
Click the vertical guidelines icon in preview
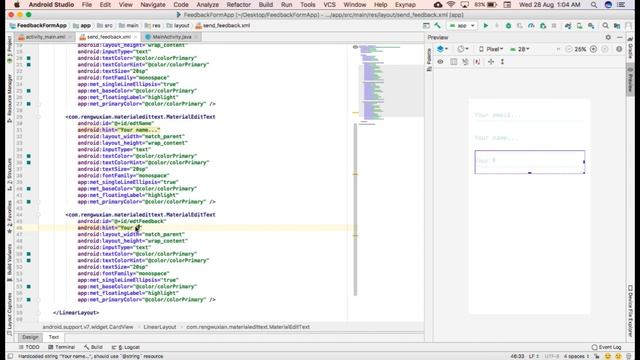pyautogui.click(x=502, y=62)
